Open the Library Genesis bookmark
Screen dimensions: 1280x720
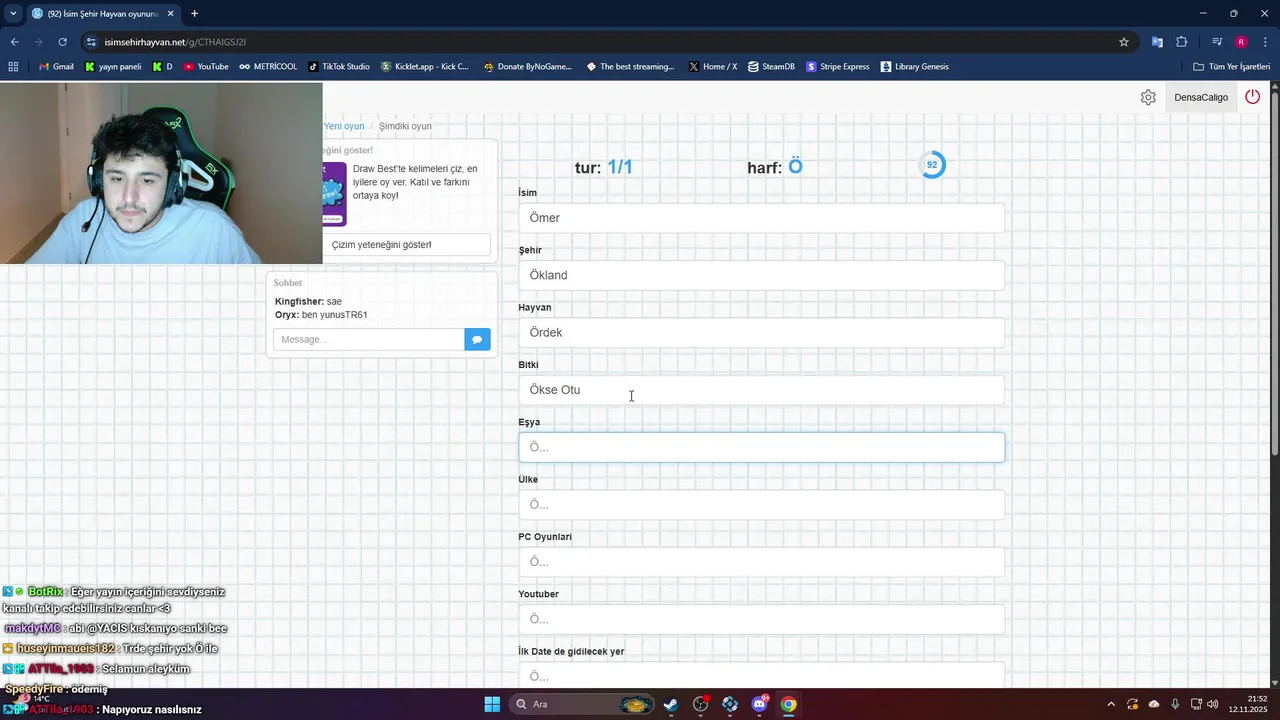pos(915,67)
